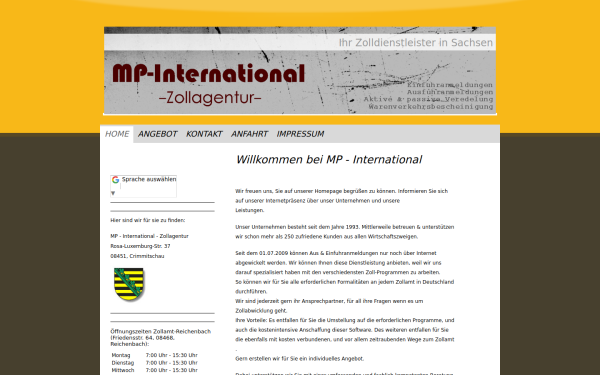
Task: Open the IMPRESSUM page
Action: point(300,134)
